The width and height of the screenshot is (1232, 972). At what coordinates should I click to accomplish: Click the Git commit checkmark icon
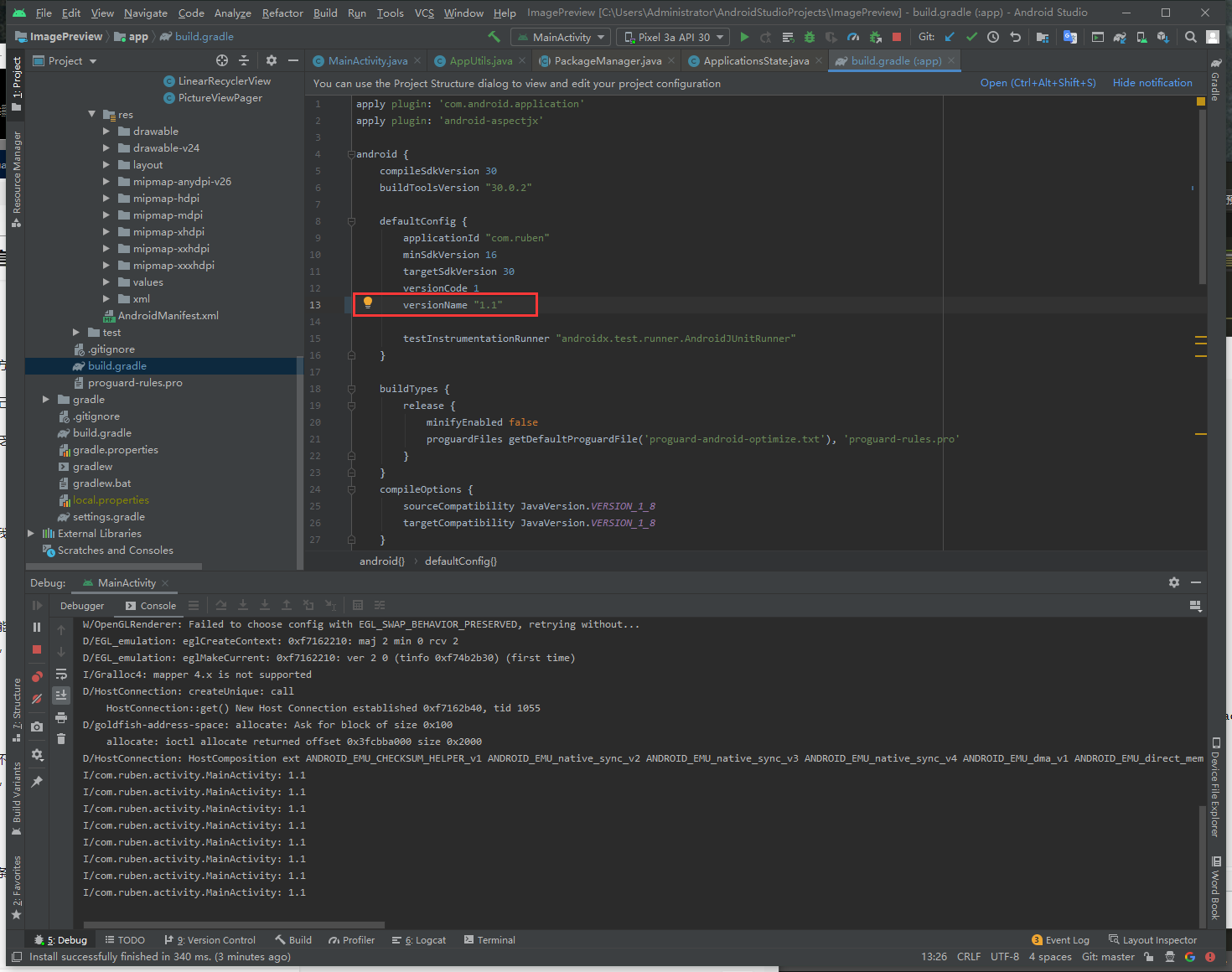[x=971, y=37]
